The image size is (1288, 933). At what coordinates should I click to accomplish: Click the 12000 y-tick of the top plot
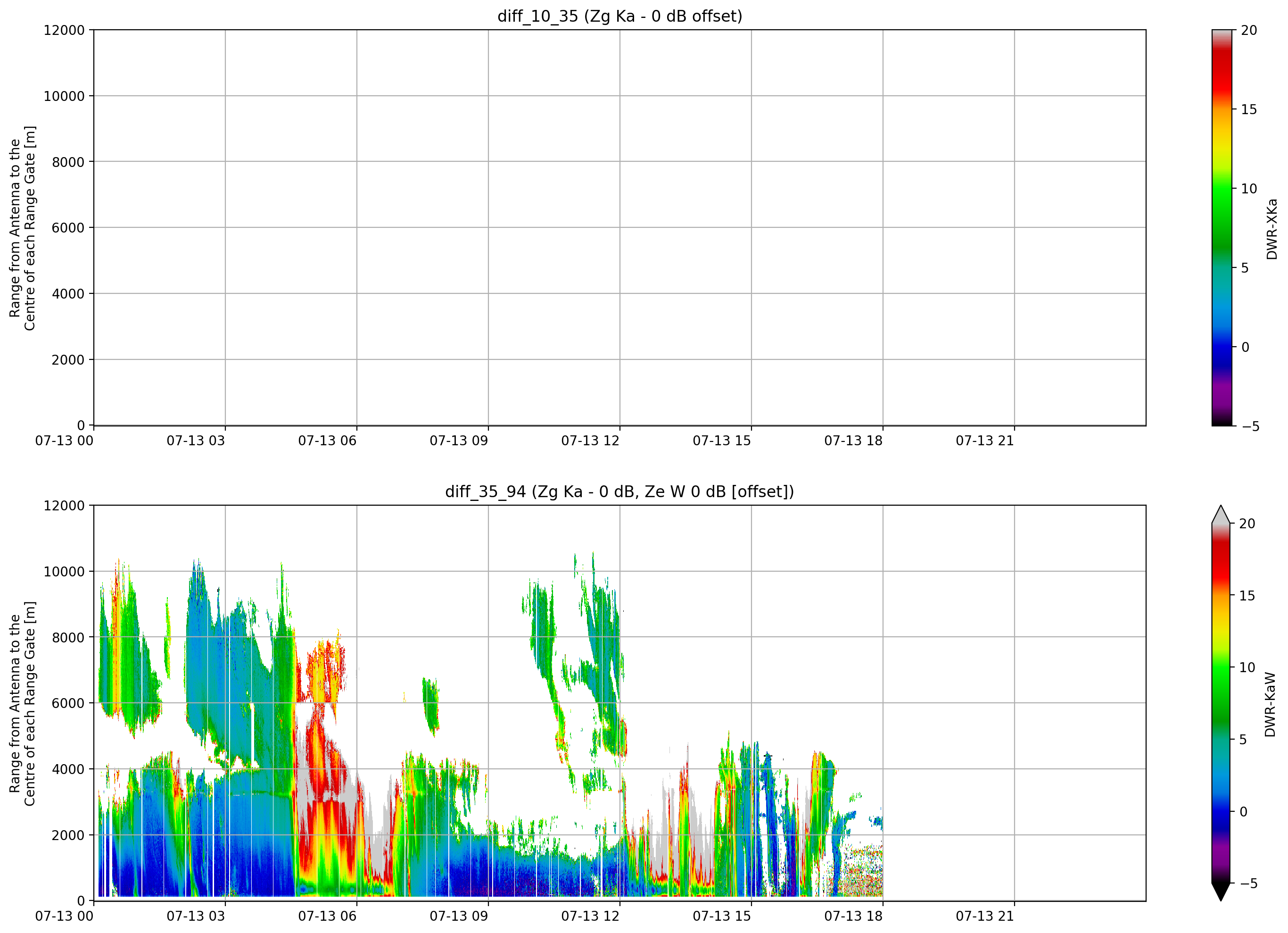point(64,30)
